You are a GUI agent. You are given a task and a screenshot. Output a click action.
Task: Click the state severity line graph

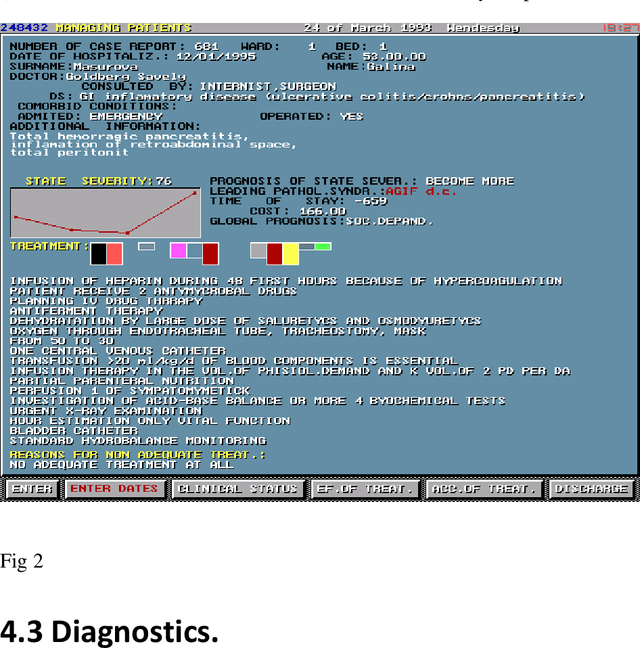104,211
